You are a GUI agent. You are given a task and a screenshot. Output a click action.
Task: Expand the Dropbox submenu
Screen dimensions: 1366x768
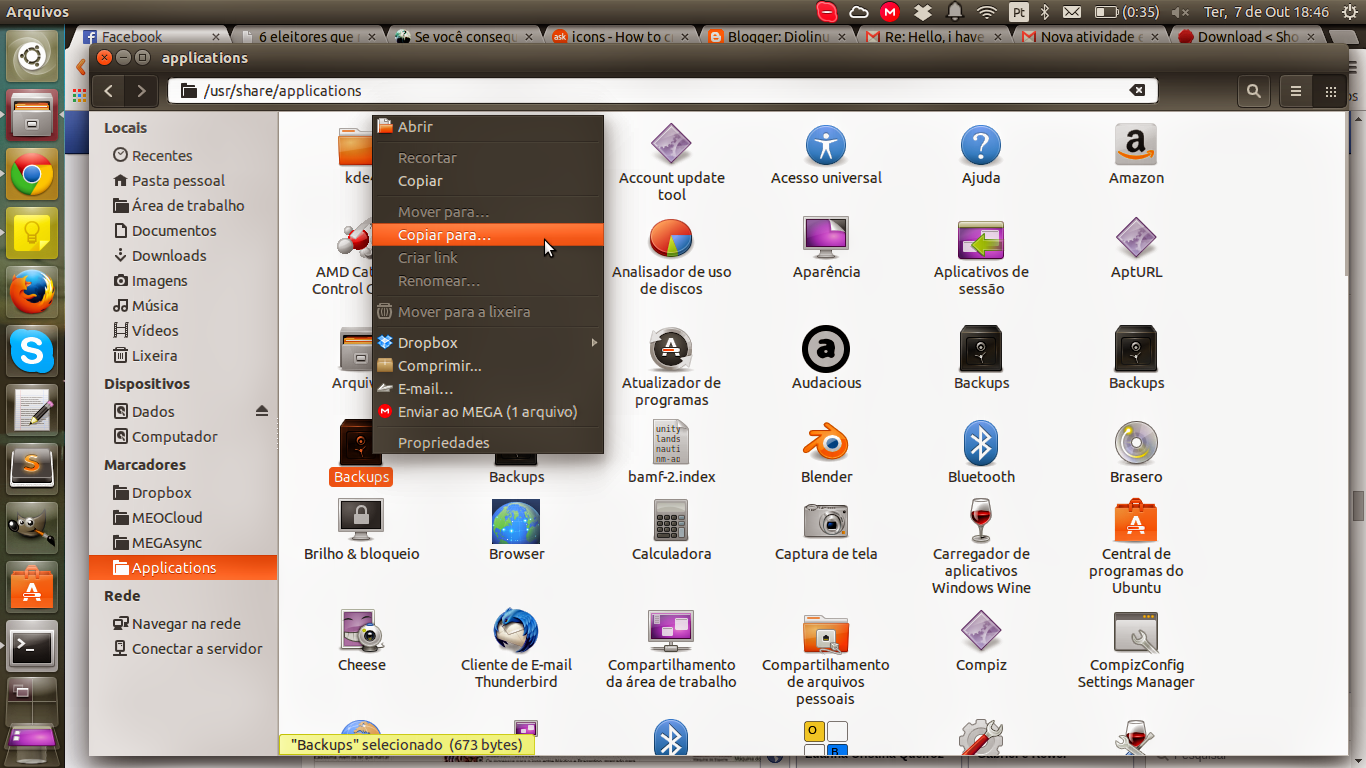pyautogui.click(x=488, y=343)
